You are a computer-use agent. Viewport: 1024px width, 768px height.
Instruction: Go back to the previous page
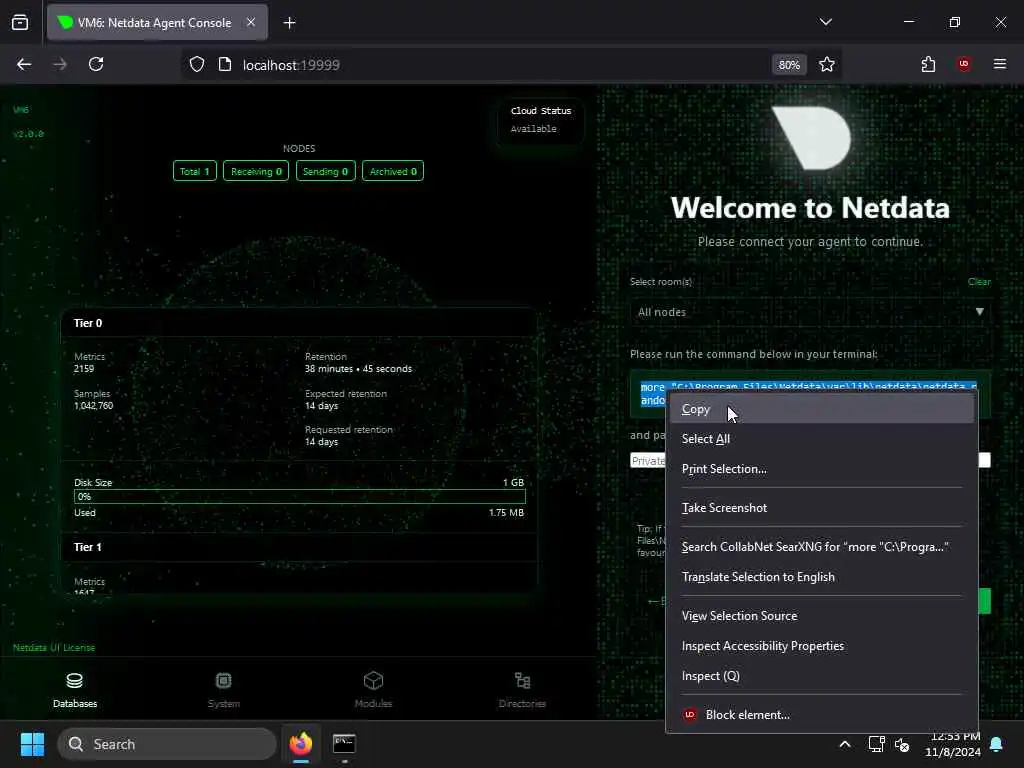click(x=24, y=65)
